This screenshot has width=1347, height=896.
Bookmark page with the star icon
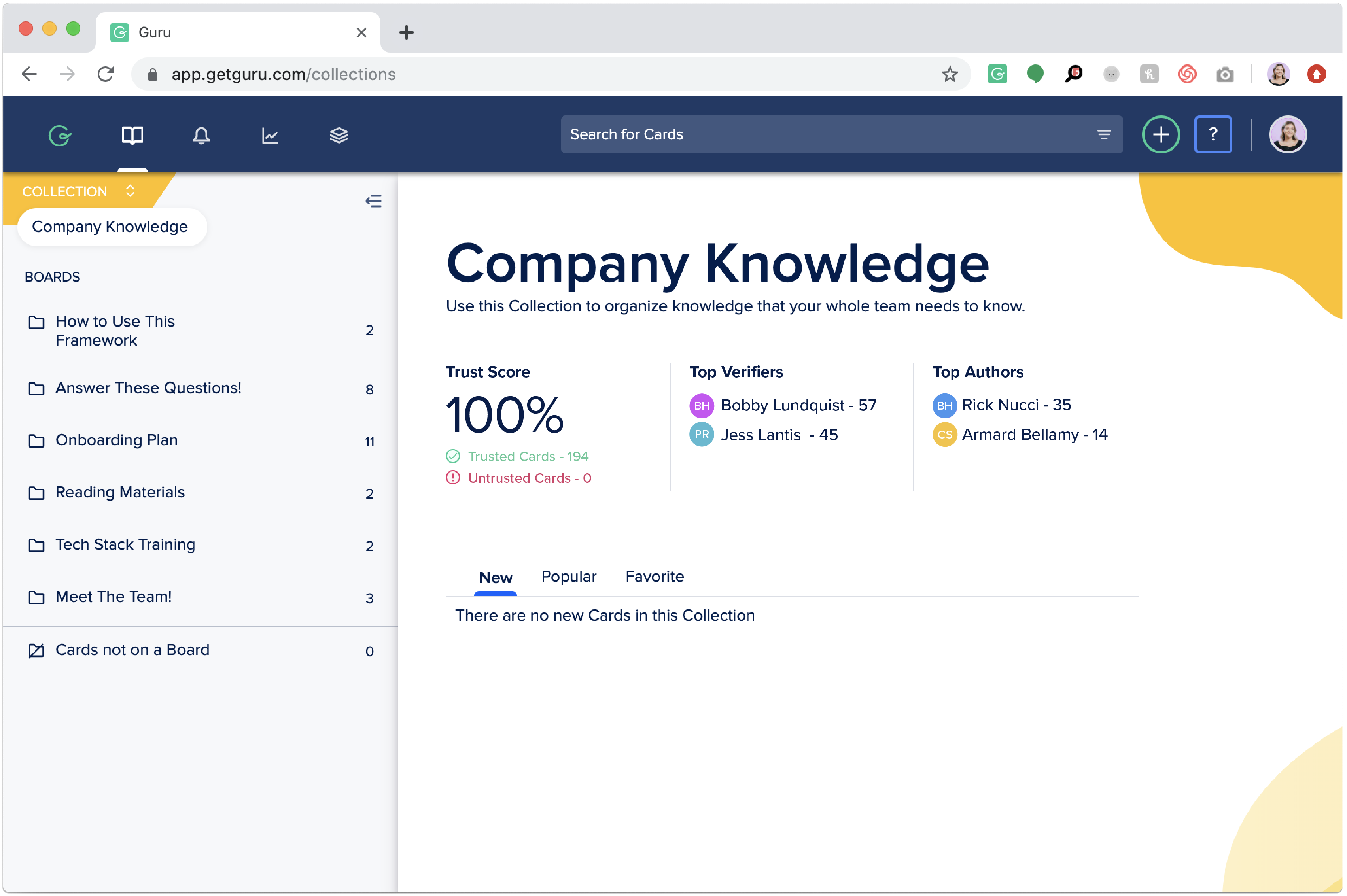(x=949, y=74)
